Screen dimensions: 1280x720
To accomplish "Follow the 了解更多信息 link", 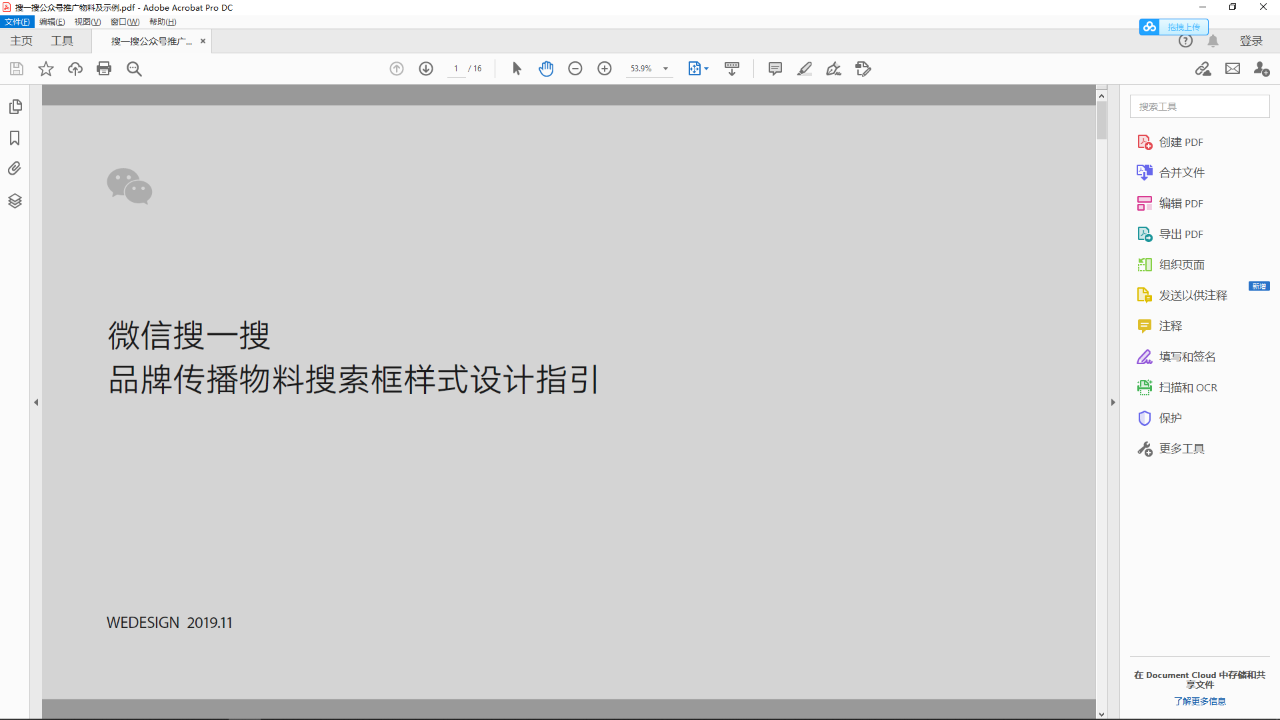I will click(1200, 702).
